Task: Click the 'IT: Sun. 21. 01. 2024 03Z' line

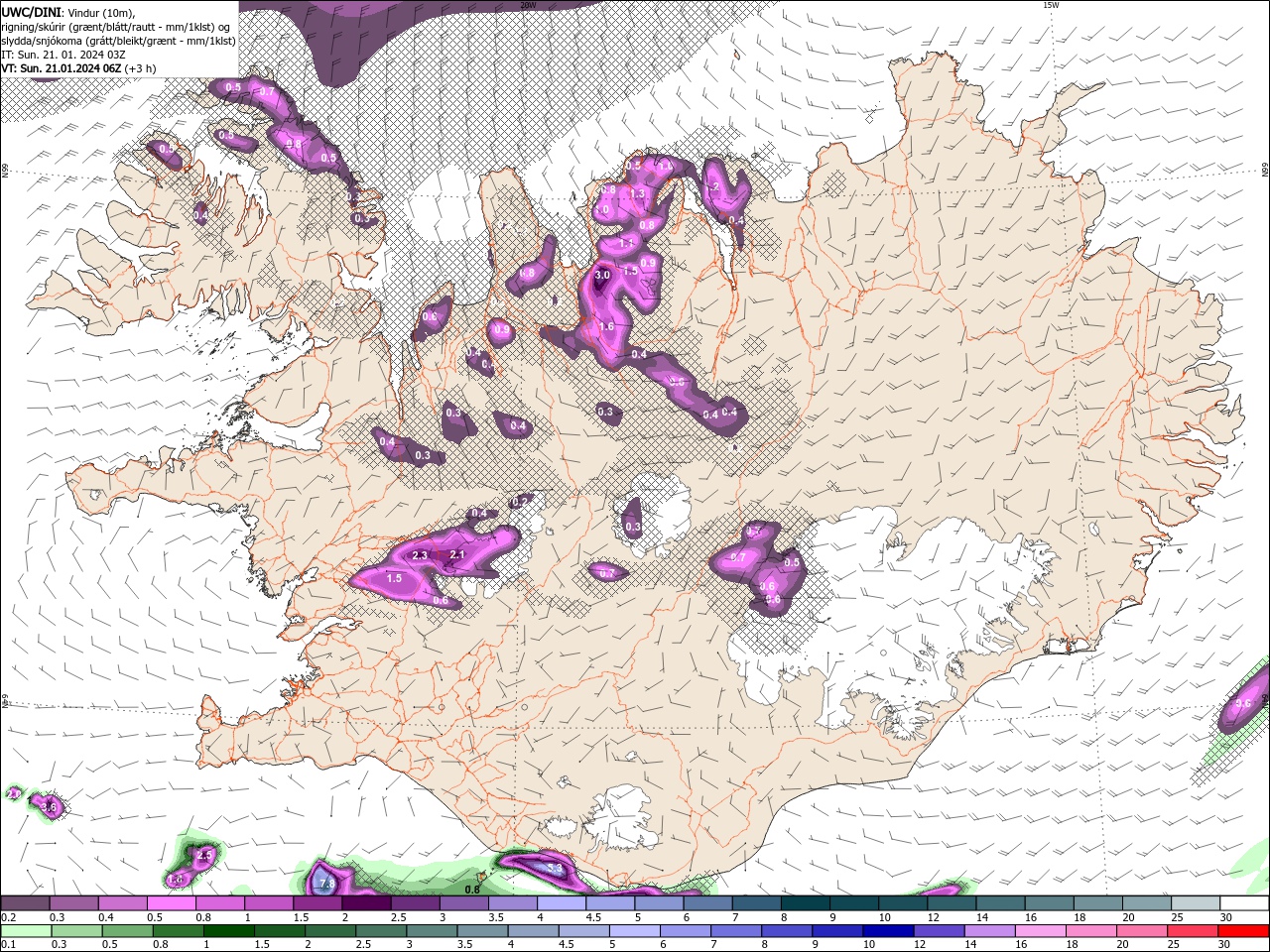Action: pos(63,55)
